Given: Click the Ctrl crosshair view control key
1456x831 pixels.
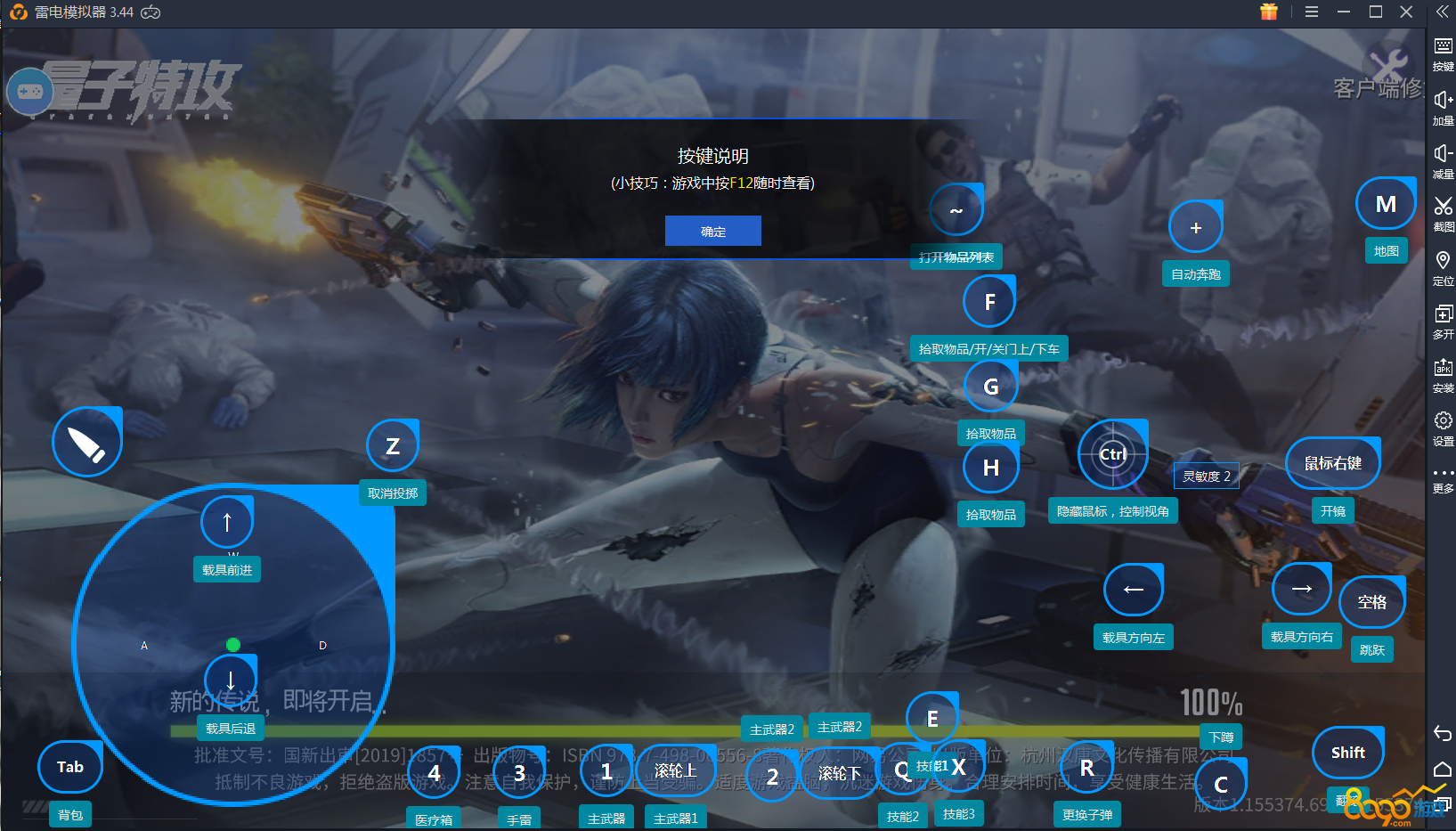Looking at the screenshot, I should click(1112, 454).
